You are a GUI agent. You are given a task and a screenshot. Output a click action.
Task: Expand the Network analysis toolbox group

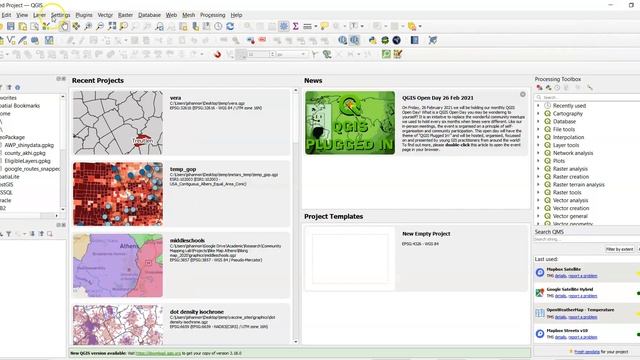[538, 153]
